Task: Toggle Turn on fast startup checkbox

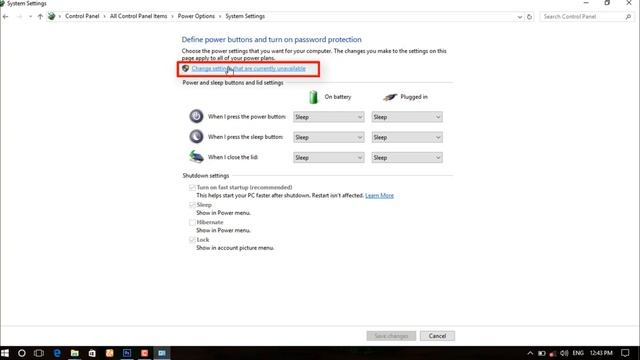Action: click(x=192, y=187)
